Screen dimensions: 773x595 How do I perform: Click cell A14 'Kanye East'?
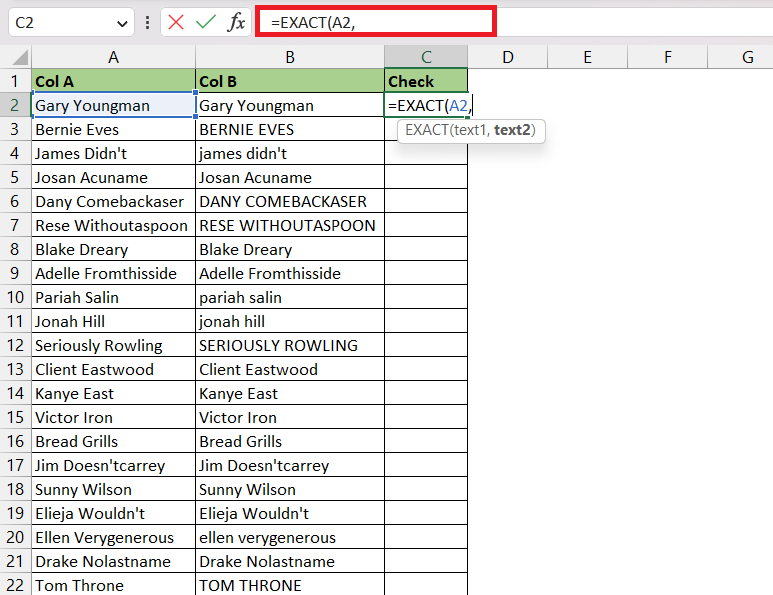[113, 393]
